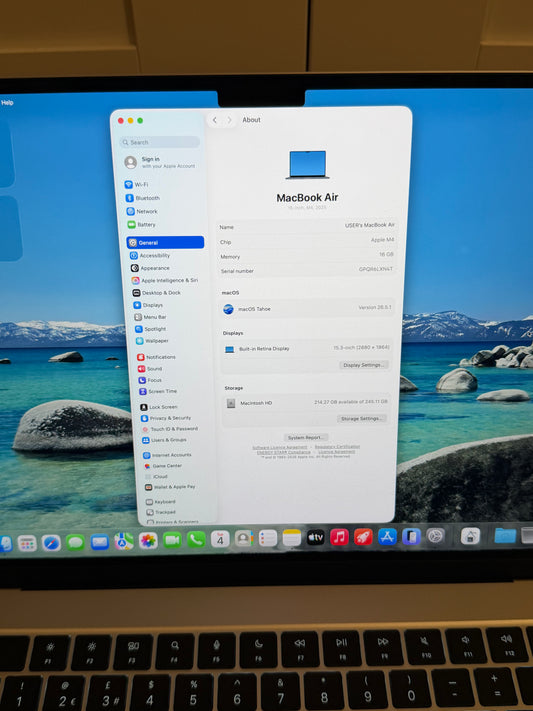
Task: Select iCloud in the sidebar
Action: tap(156, 477)
